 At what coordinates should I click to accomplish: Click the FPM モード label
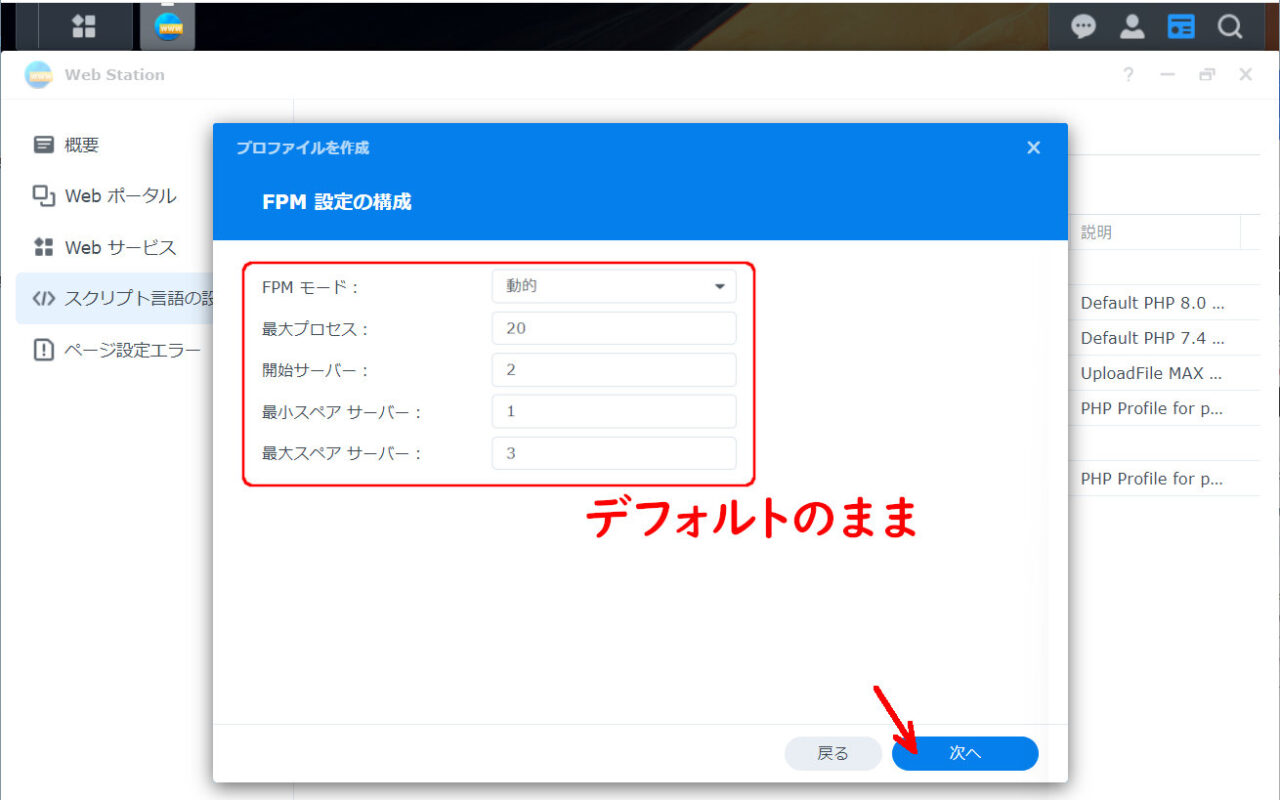[310, 287]
